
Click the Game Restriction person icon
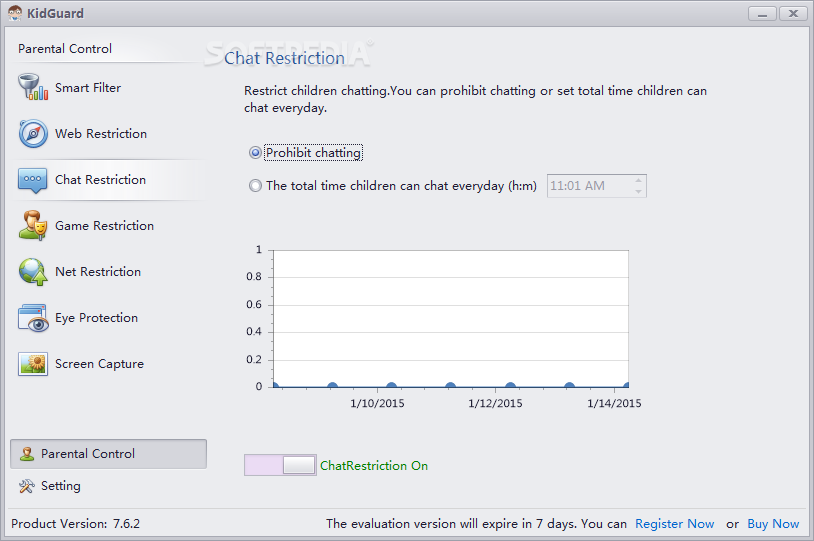33,225
